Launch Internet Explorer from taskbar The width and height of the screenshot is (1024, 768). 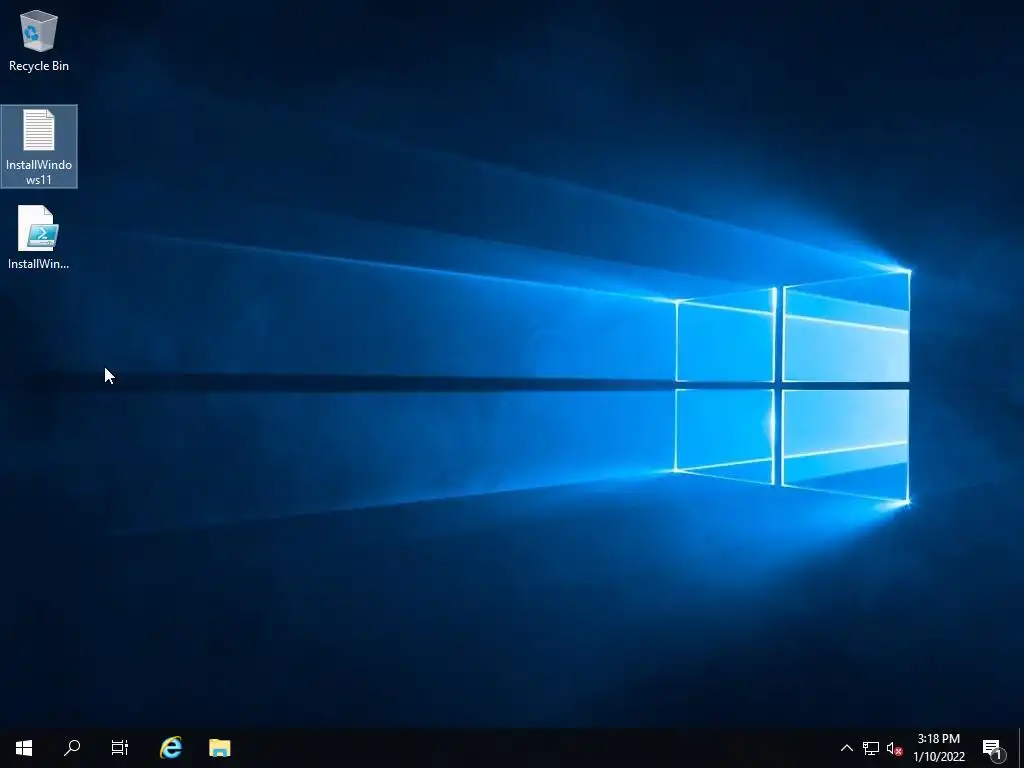pos(171,748)
